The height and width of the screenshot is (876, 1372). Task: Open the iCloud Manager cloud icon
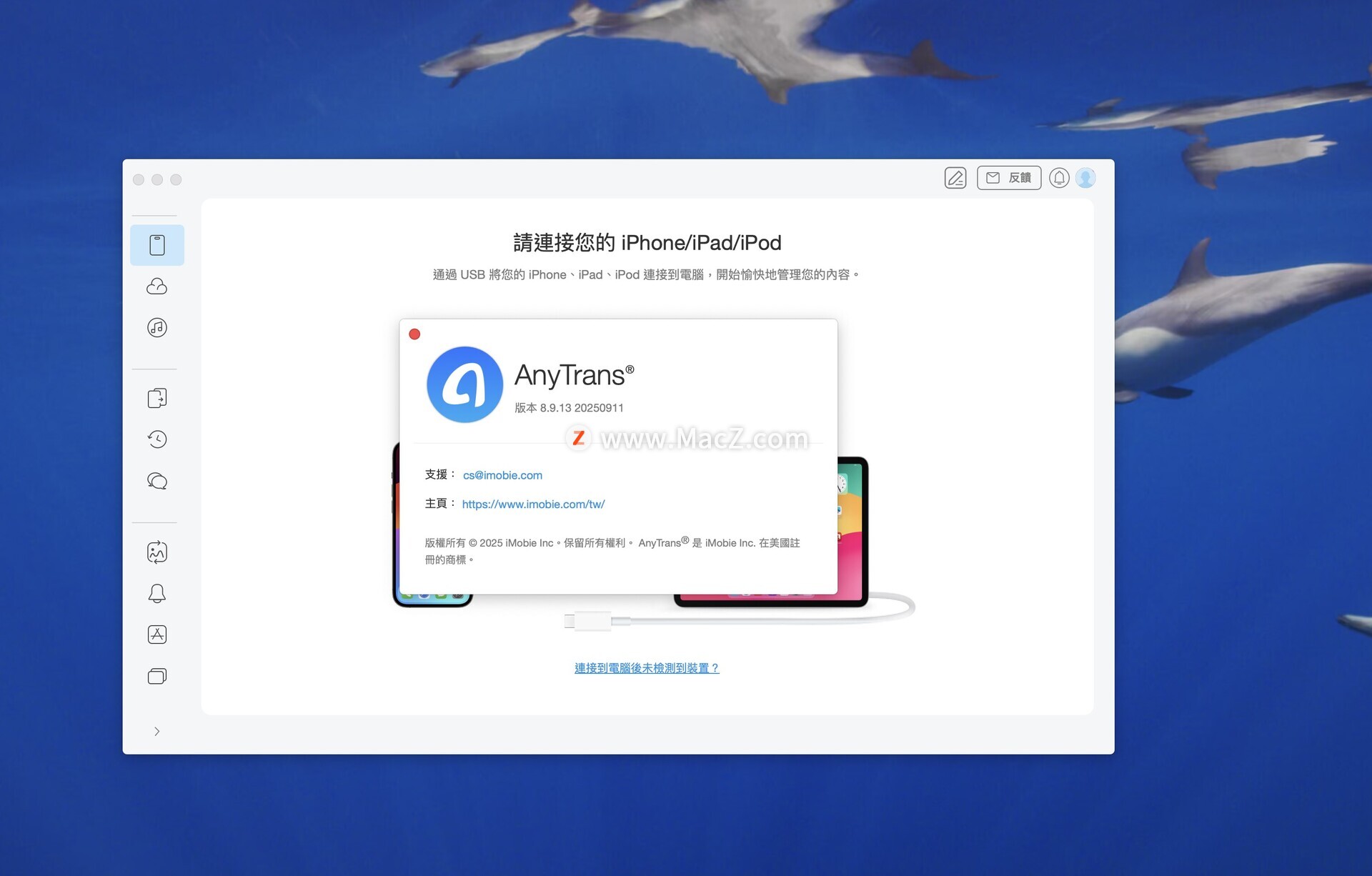pos(157,287)
